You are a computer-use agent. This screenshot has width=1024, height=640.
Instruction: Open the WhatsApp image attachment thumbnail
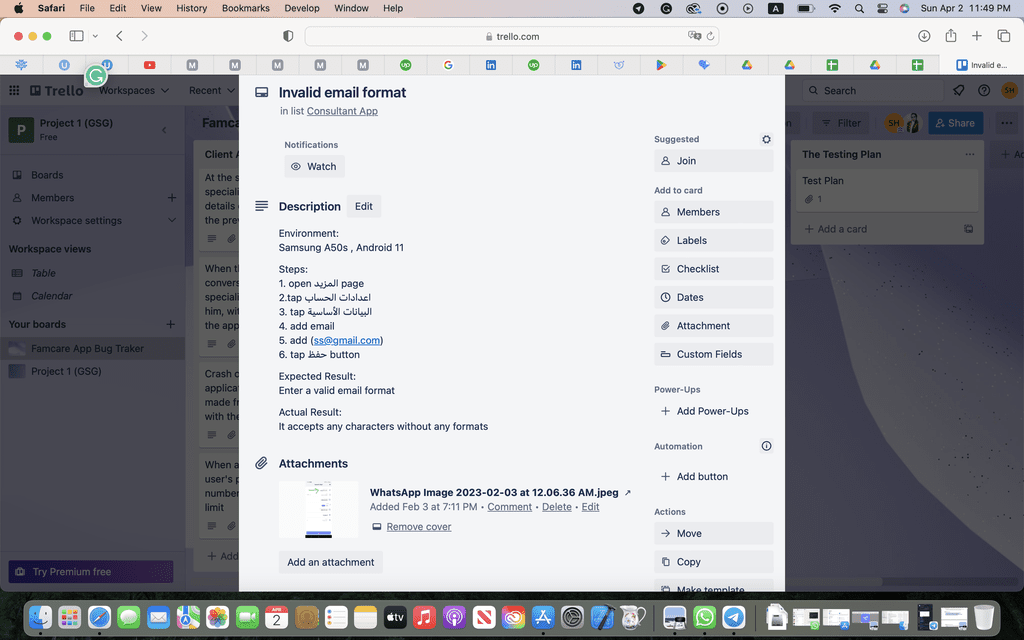click(x=319, y=509)
